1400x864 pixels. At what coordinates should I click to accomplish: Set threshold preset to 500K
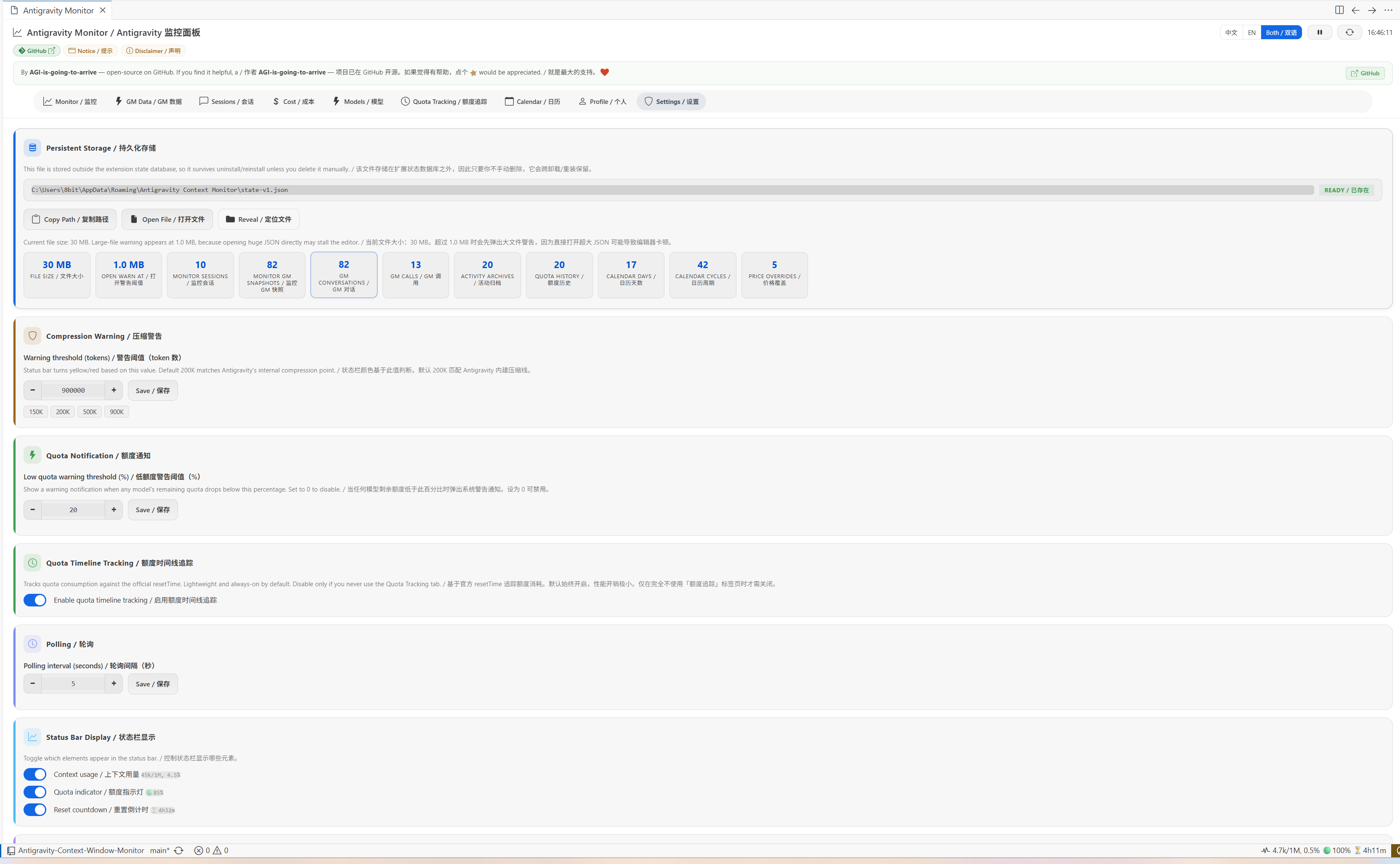[90, 412]
